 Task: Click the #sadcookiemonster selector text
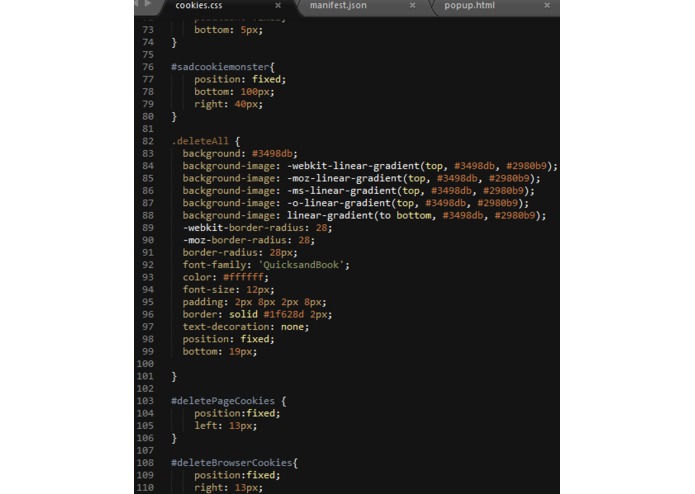coord(220,67)
